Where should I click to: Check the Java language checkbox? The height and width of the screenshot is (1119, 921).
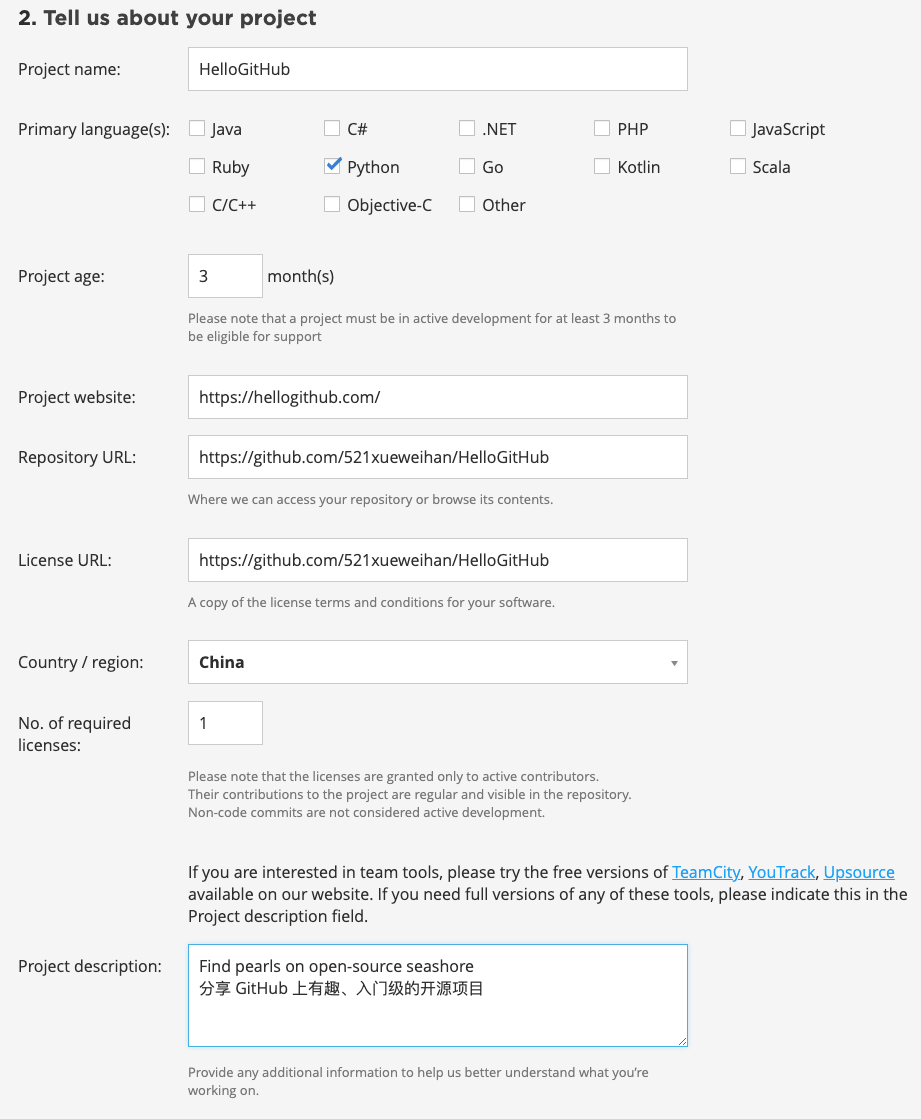[x=197, y=128]
